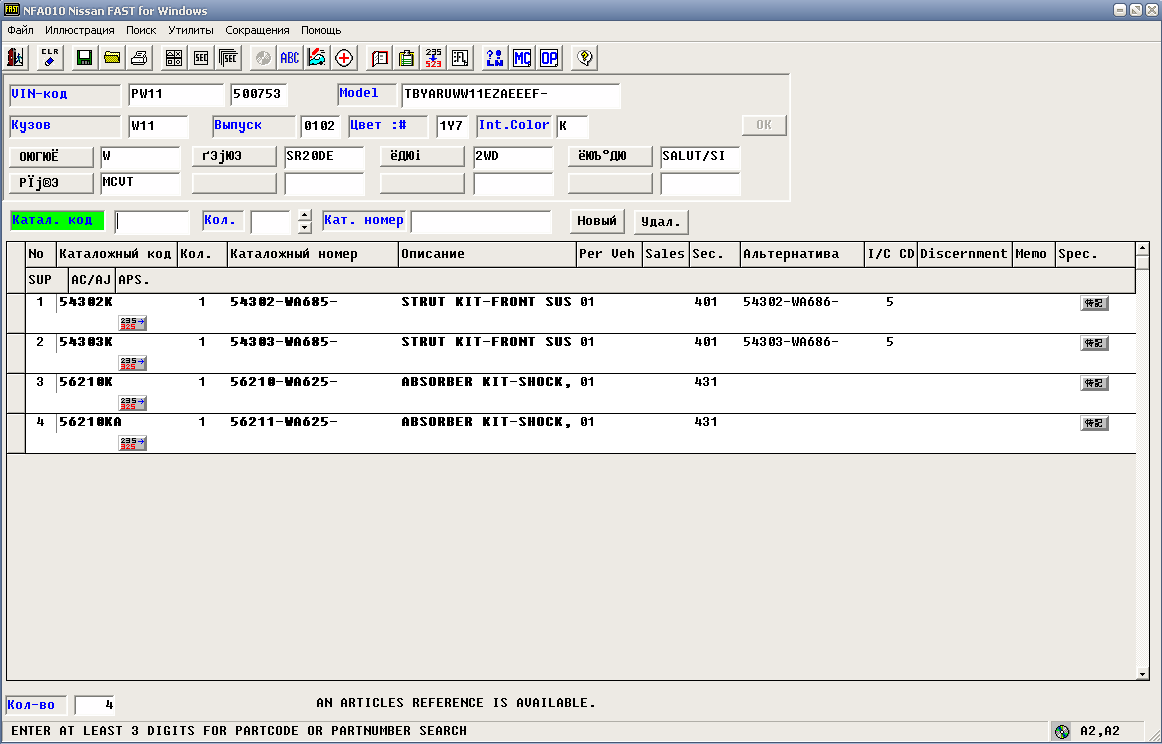The height and width of the screenshot is (744, 1162).
Task: Click the Кат. номер input field
Action: click(481, 222)
